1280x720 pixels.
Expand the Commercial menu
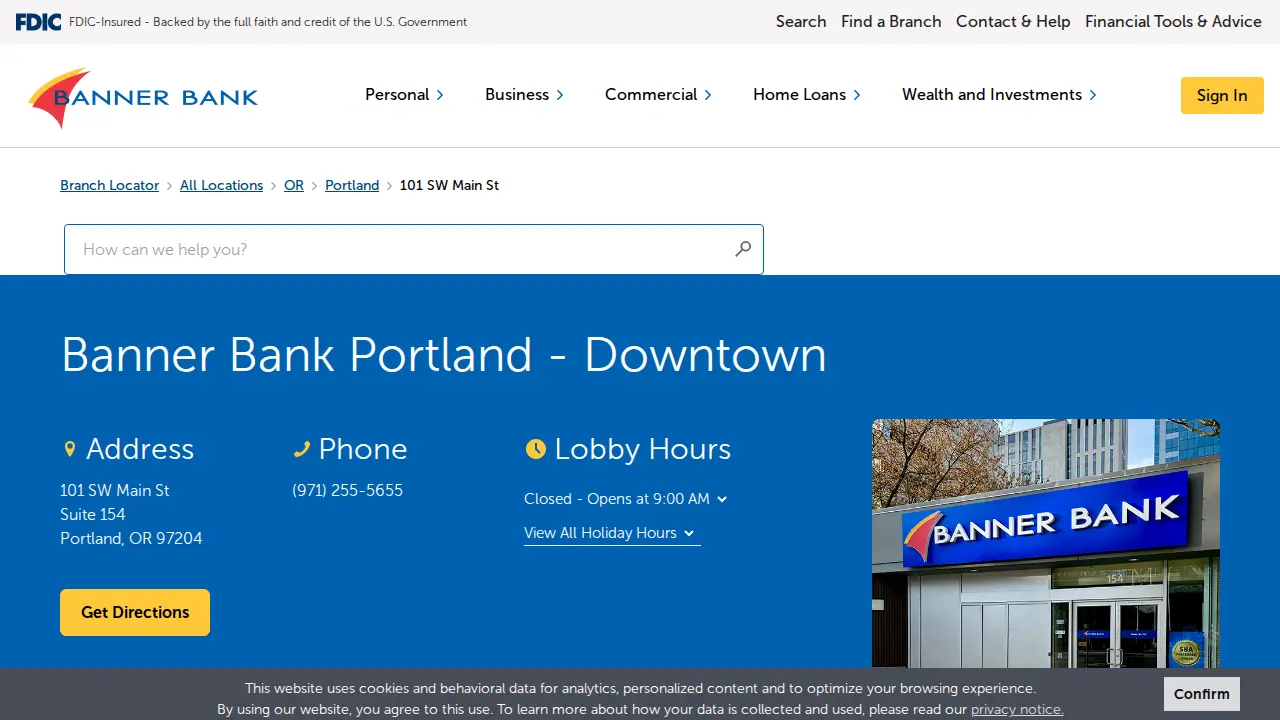click(658, 94)
